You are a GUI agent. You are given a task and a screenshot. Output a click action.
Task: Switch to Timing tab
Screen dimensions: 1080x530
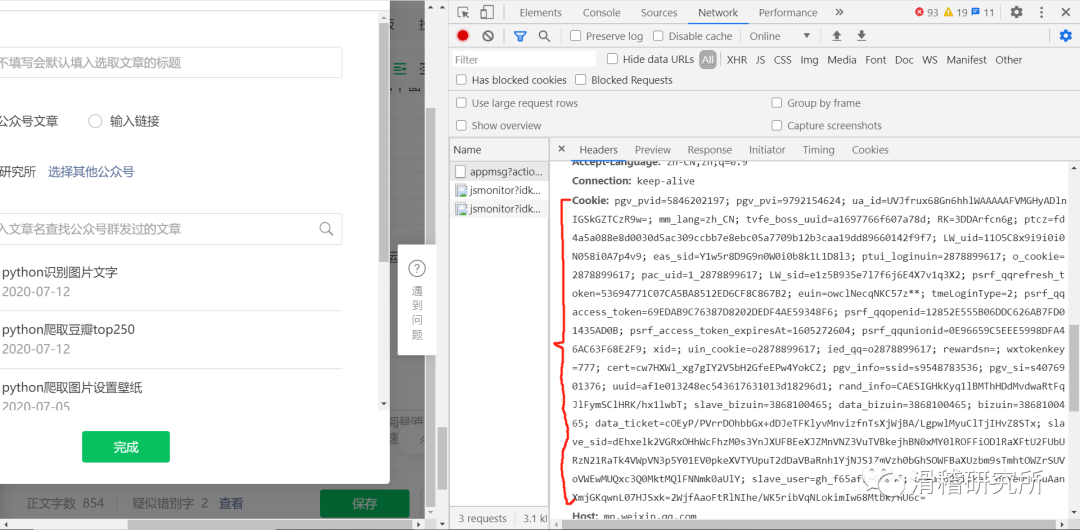[818, 150]
